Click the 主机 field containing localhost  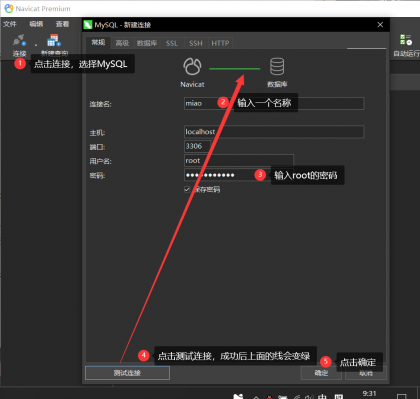point(274,132)
